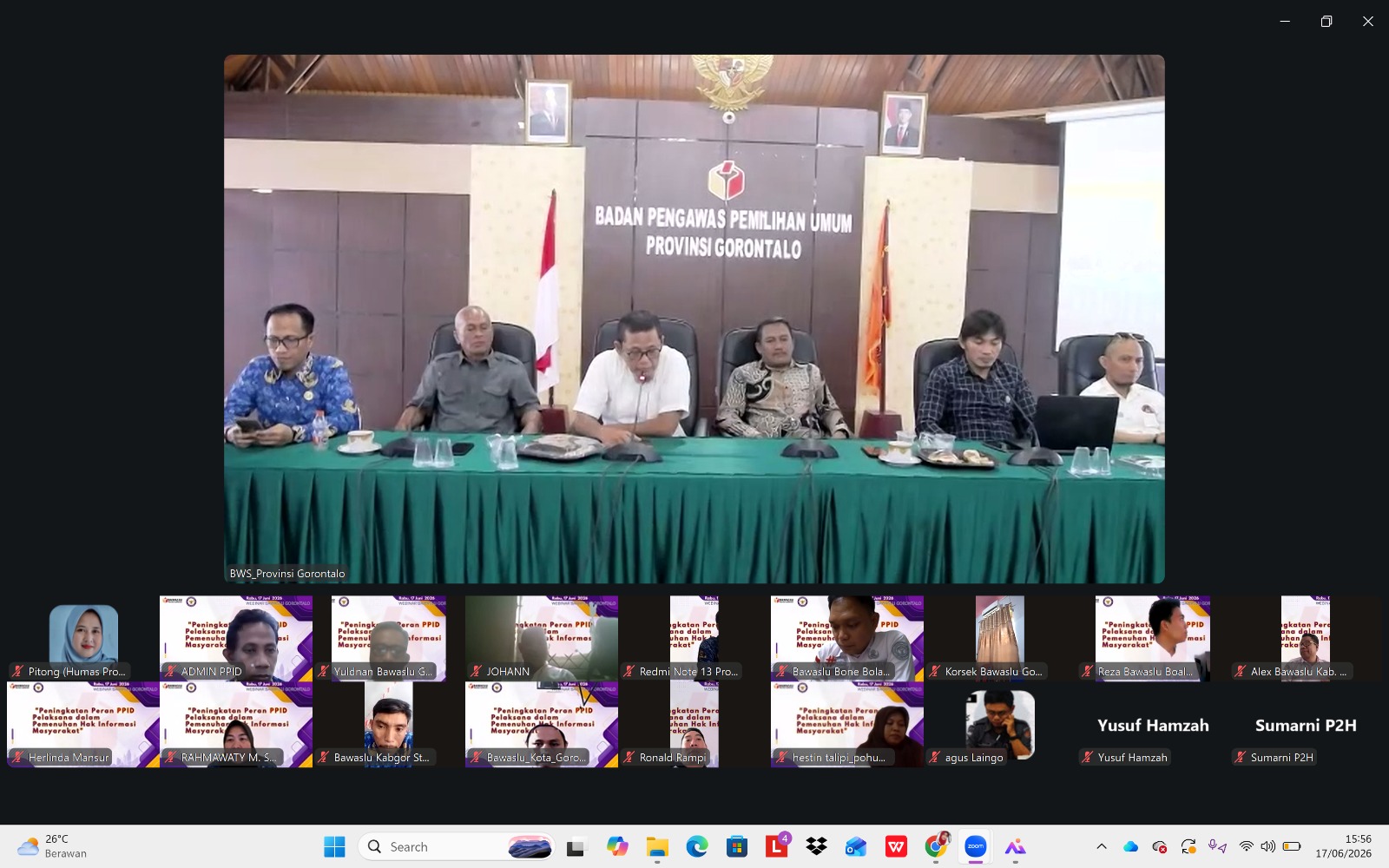The image size is (1389, 868).
Task: Open the Wi-Fi network tray icon
Action: [x=1247, y=846]
